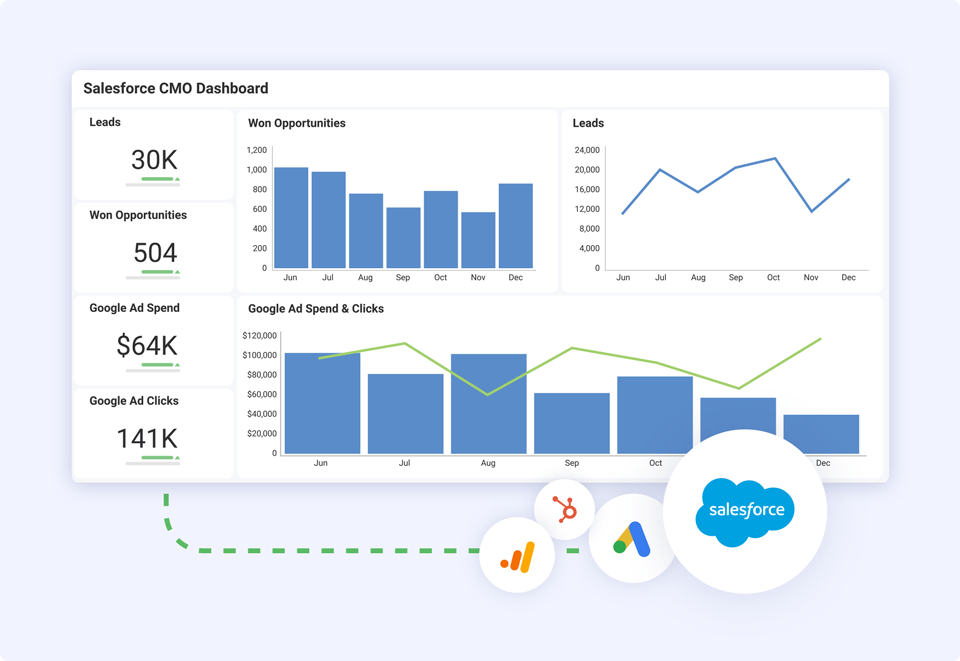Select the Google Ads icon

(632, 537)
